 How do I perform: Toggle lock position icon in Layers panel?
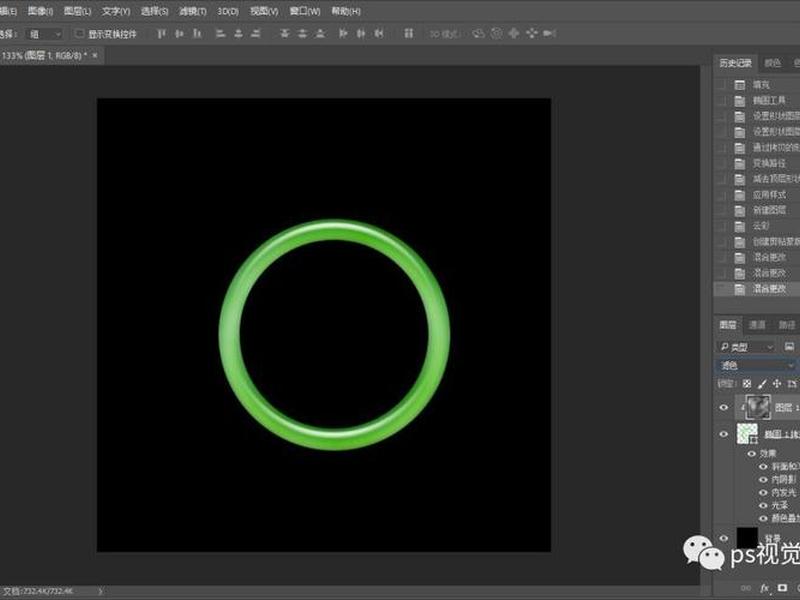pos(777,383)
